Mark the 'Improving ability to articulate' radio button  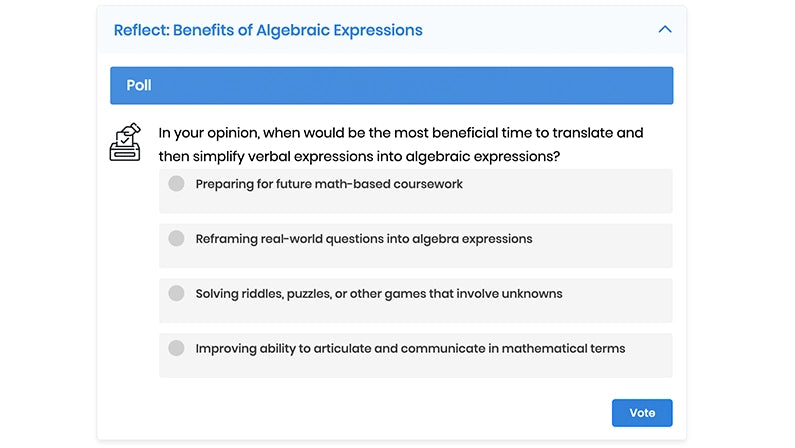tap(177, 349)
